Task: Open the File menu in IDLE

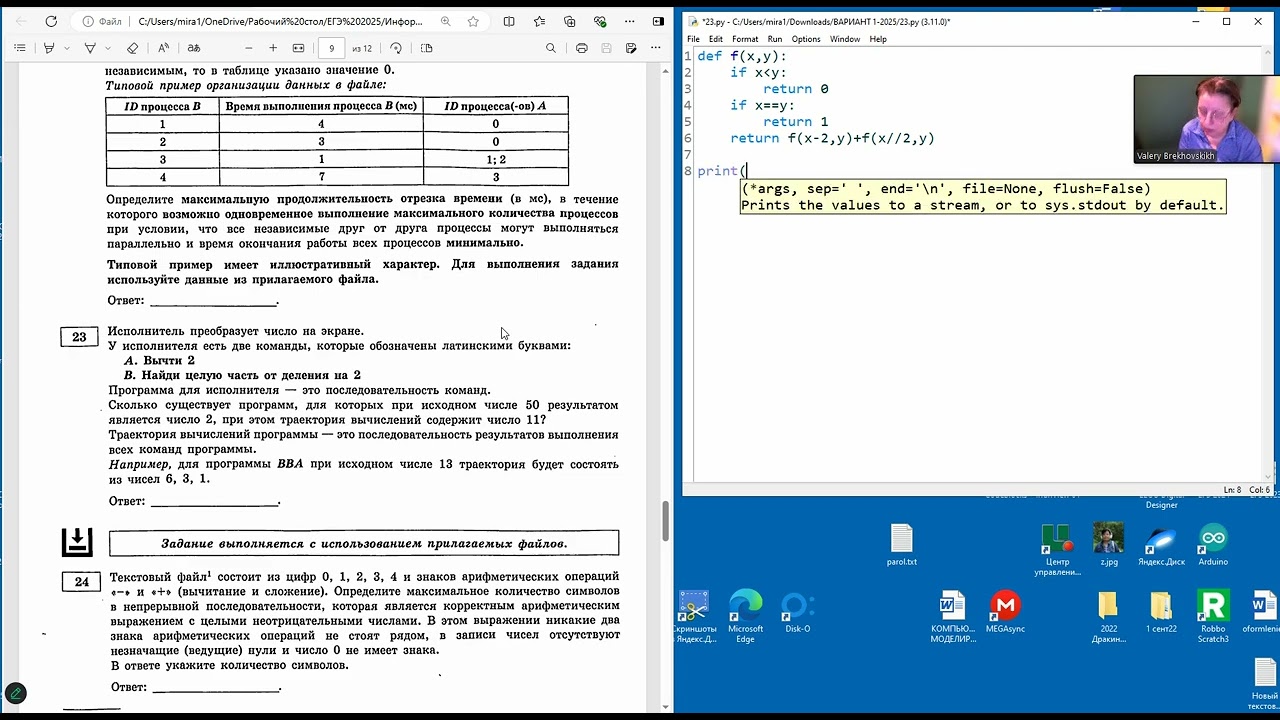Action: 693,39
